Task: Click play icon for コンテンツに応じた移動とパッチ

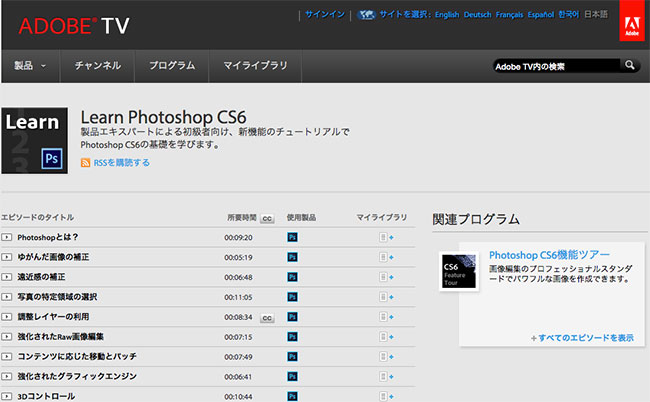Action: pyautogui.click(x=6, y=356)
